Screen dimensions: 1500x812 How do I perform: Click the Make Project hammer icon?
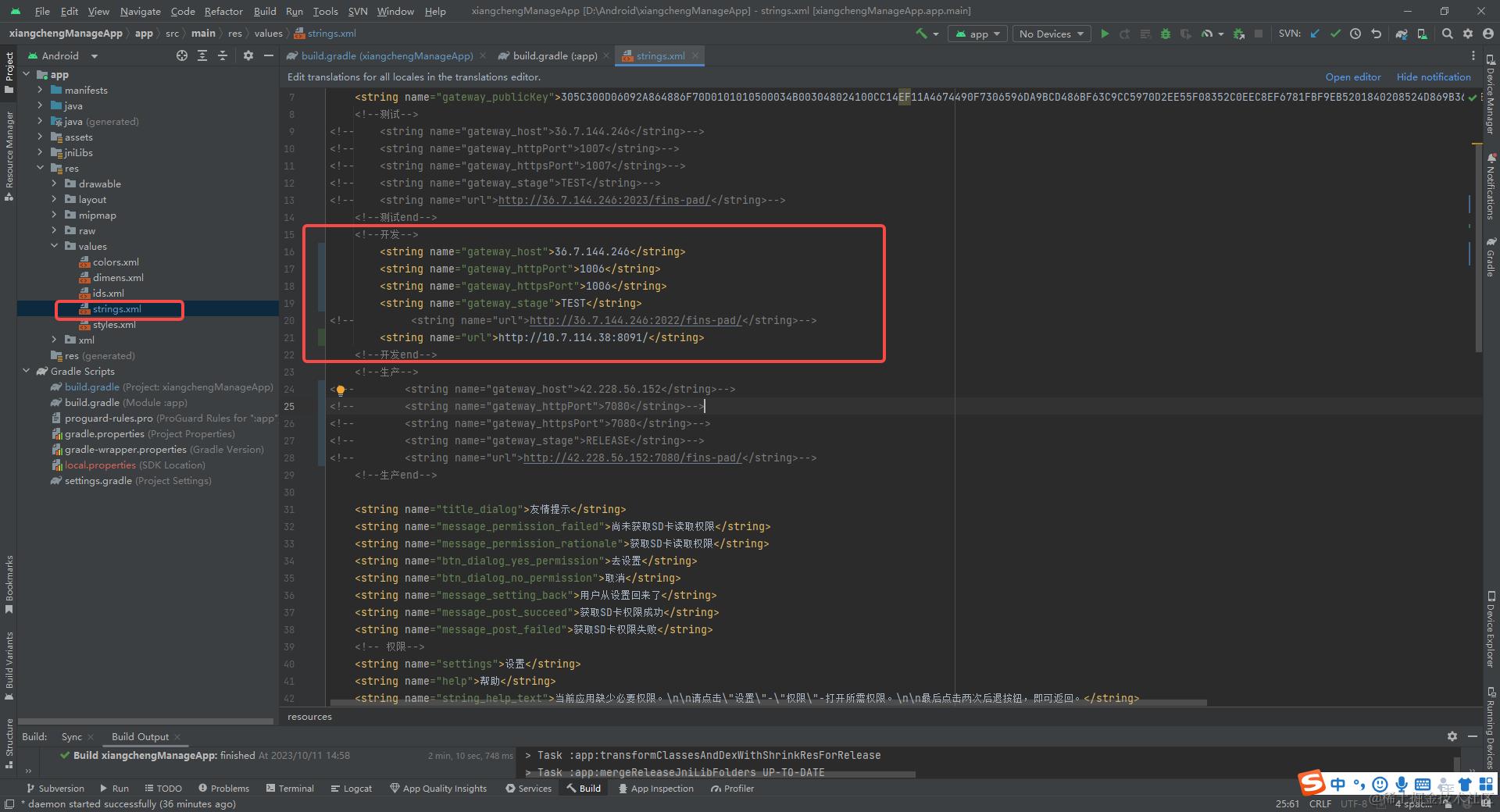point(921,34)
